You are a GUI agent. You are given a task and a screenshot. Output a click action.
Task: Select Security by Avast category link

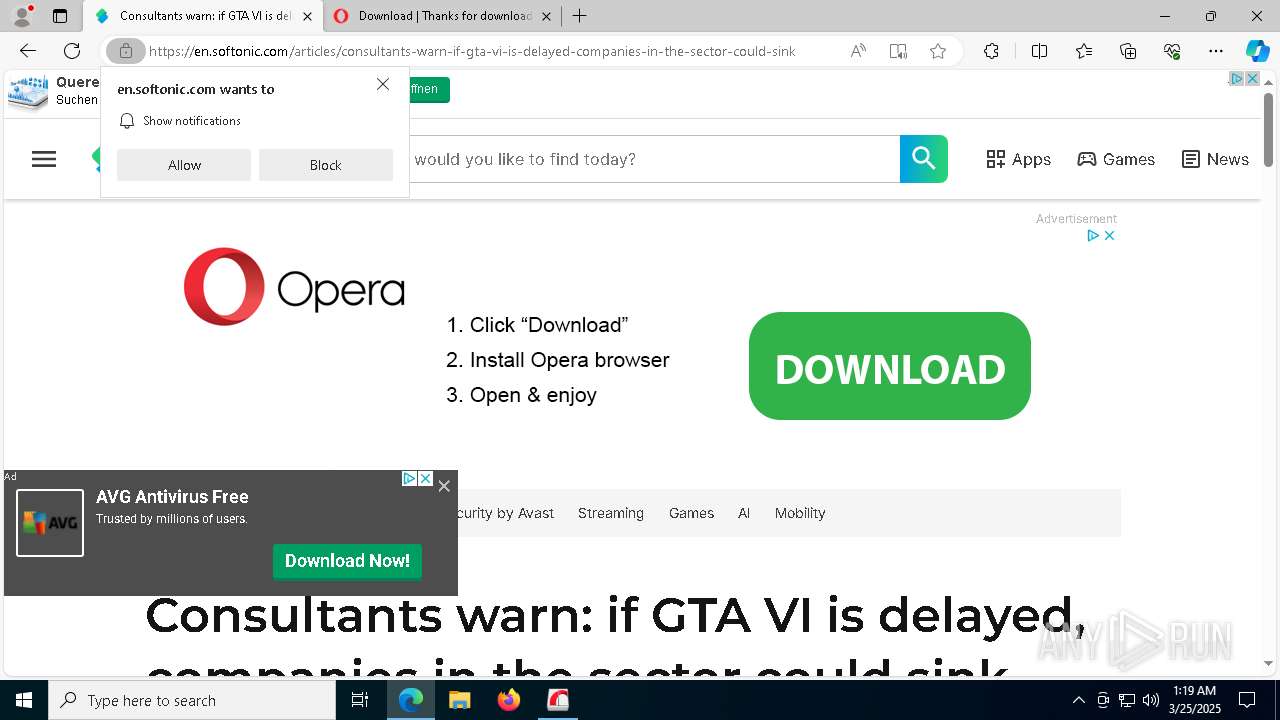506,513
